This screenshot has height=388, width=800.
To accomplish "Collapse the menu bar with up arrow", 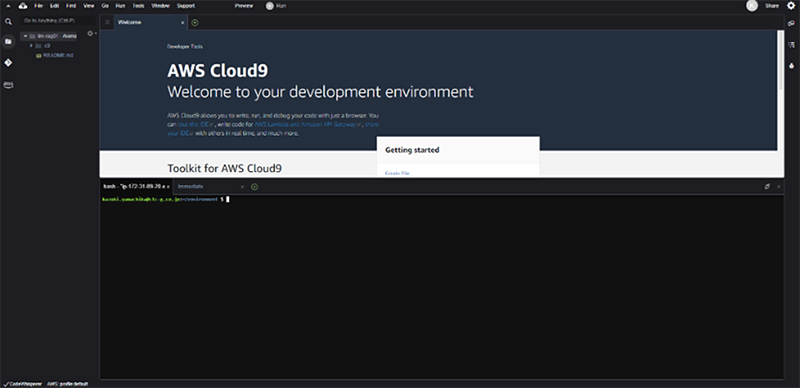I will coord(8,6).
